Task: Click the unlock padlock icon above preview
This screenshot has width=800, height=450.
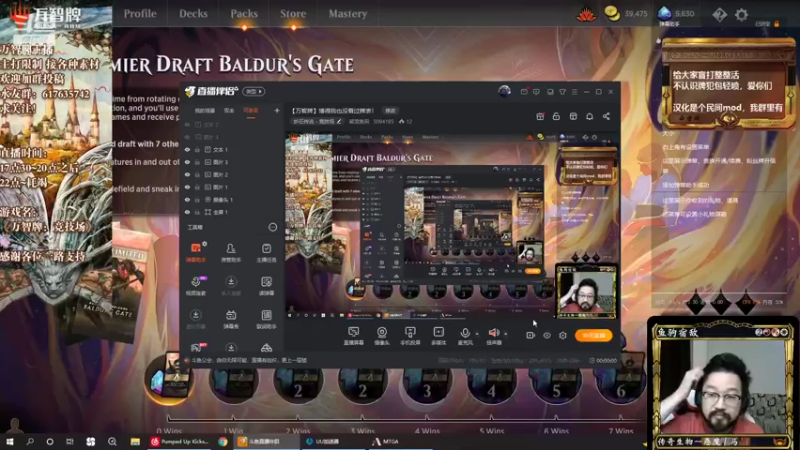Action: point(556,116)
